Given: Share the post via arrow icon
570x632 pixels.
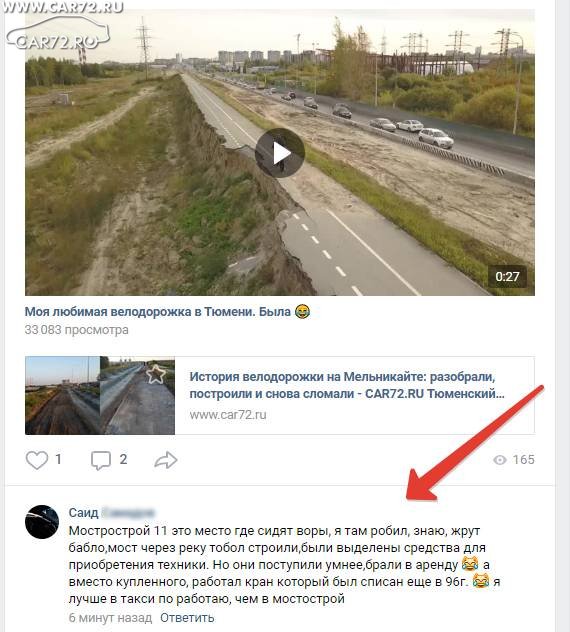Looking at the screenshot, I should [x=166, y=460].
